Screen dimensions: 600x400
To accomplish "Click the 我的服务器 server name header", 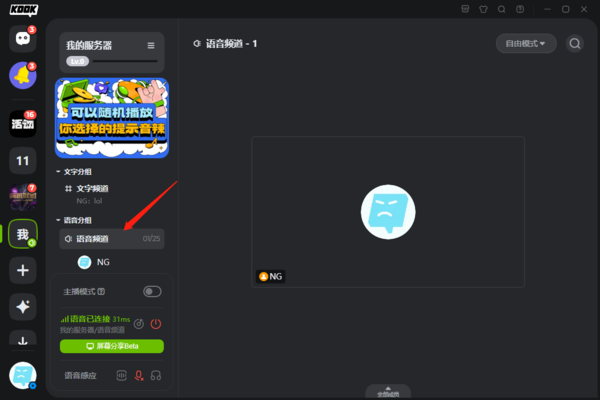I will [x=89, y=46].
